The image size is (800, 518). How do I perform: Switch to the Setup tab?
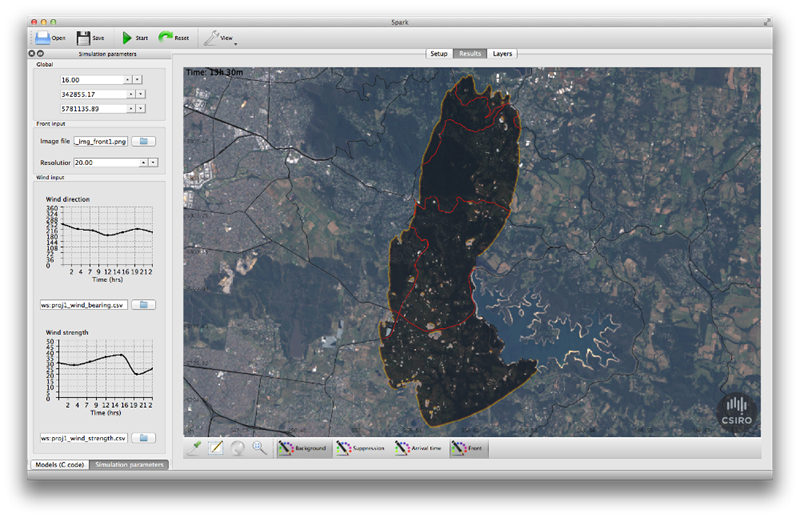439,54
